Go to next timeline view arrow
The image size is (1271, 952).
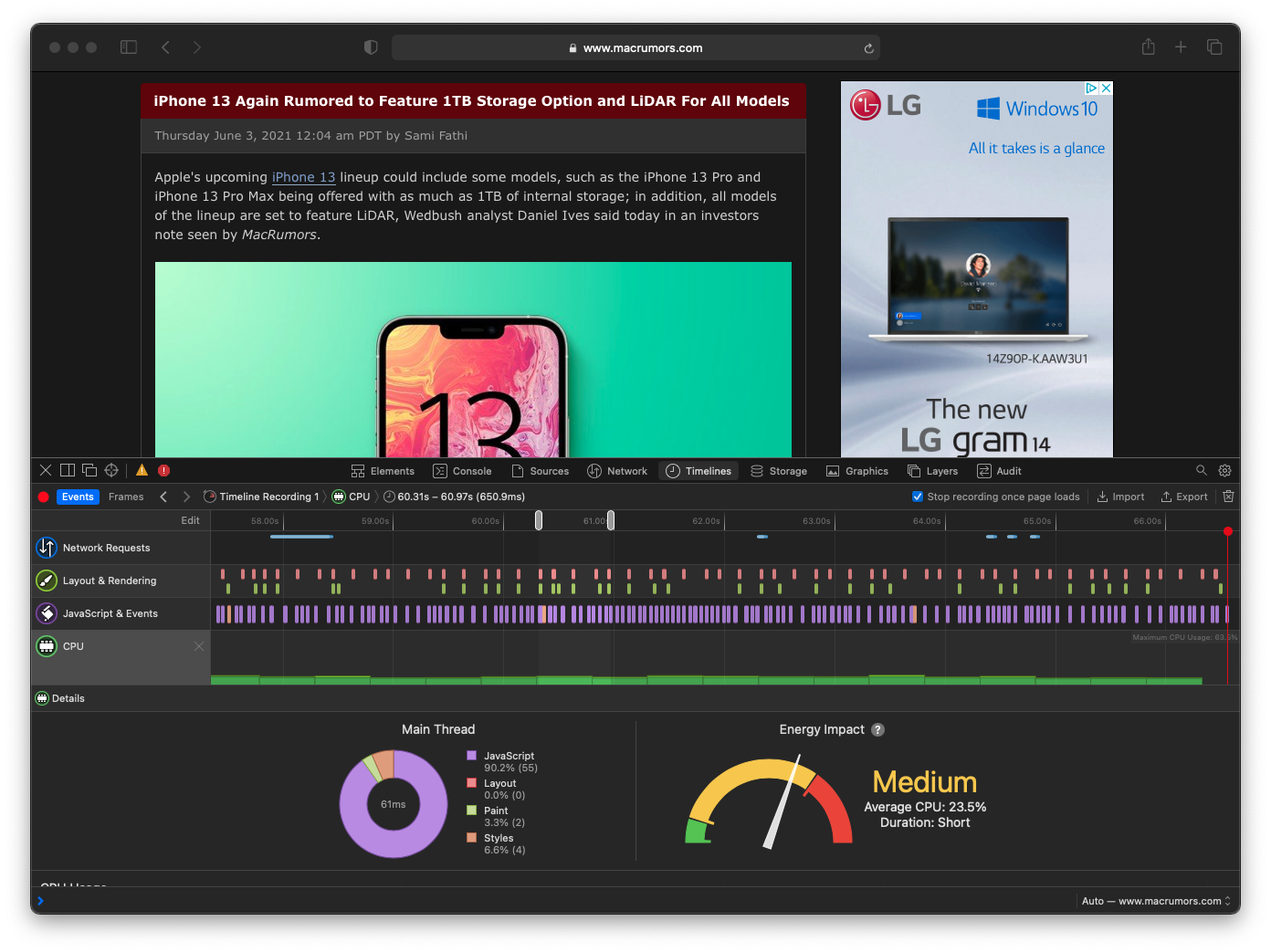(x=186, y=497)
